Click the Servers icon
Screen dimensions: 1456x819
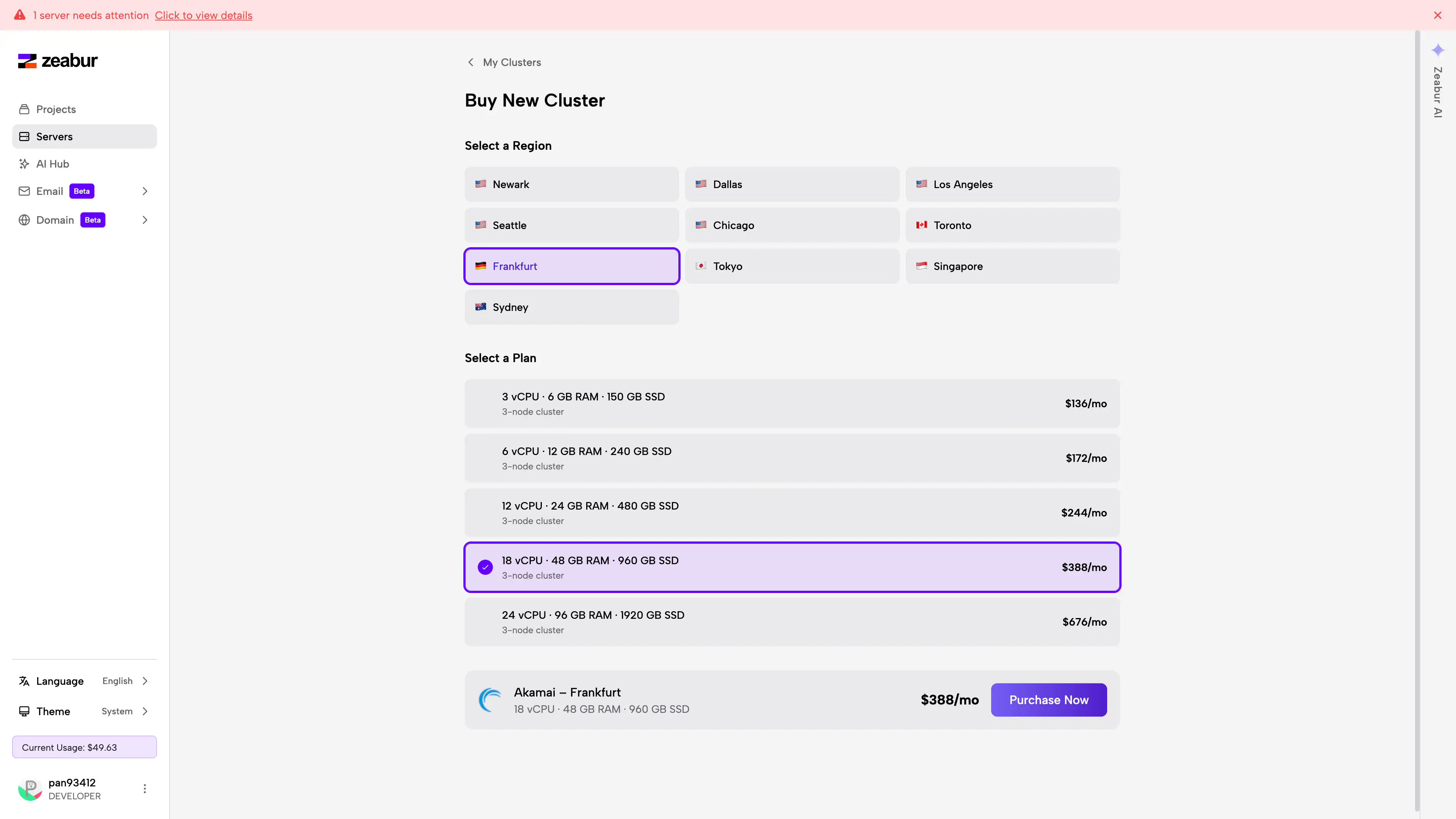pos(24,136)
